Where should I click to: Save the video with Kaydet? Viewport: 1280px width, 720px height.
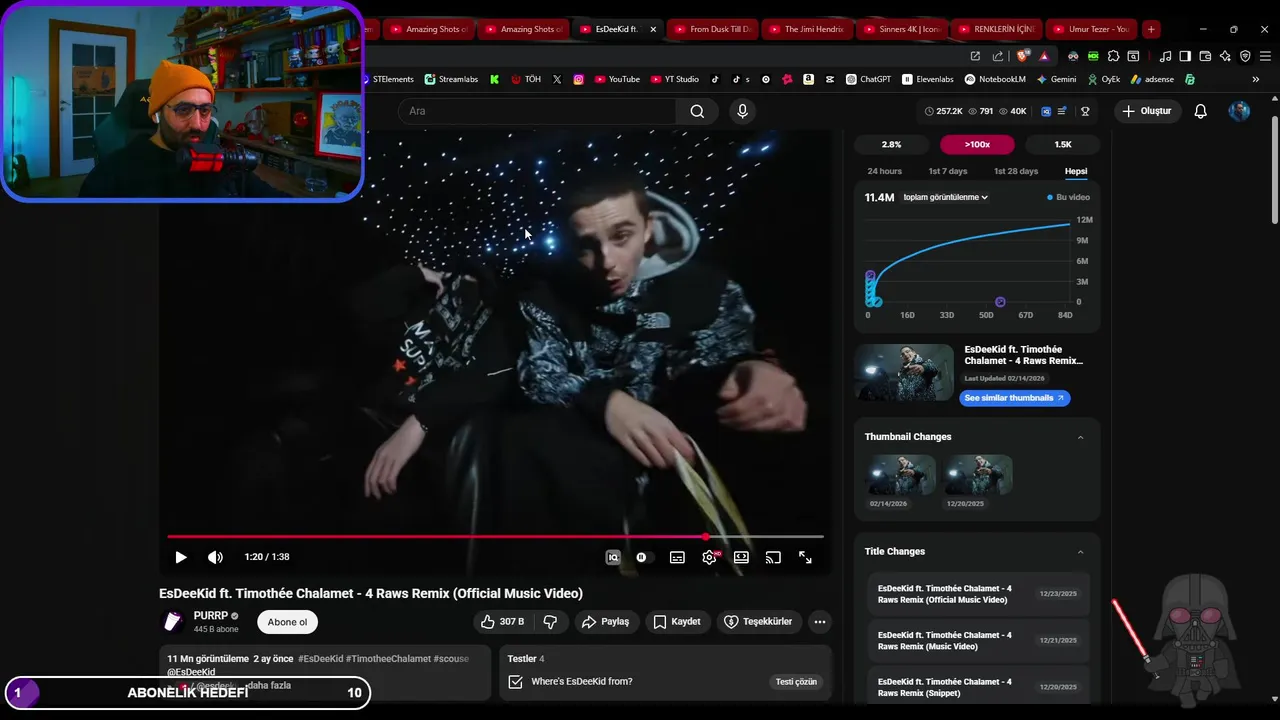(x=677, y=622)
